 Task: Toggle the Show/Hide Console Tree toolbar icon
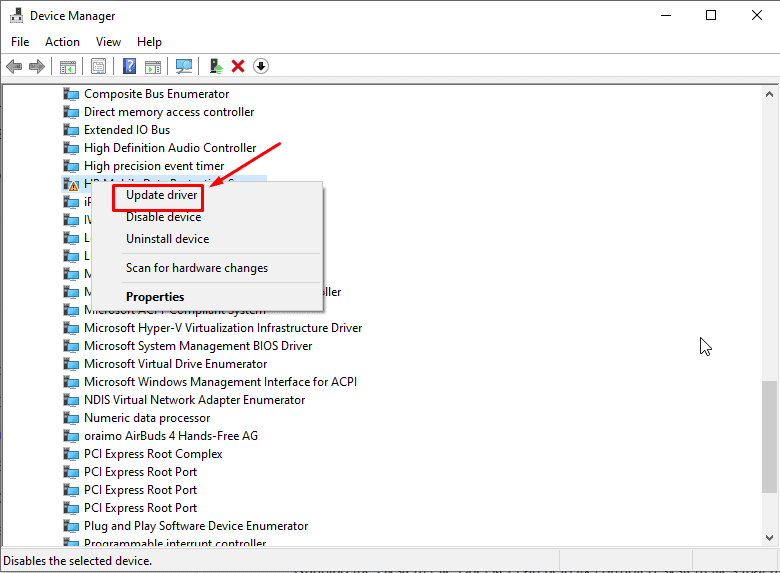coord(68,66)
